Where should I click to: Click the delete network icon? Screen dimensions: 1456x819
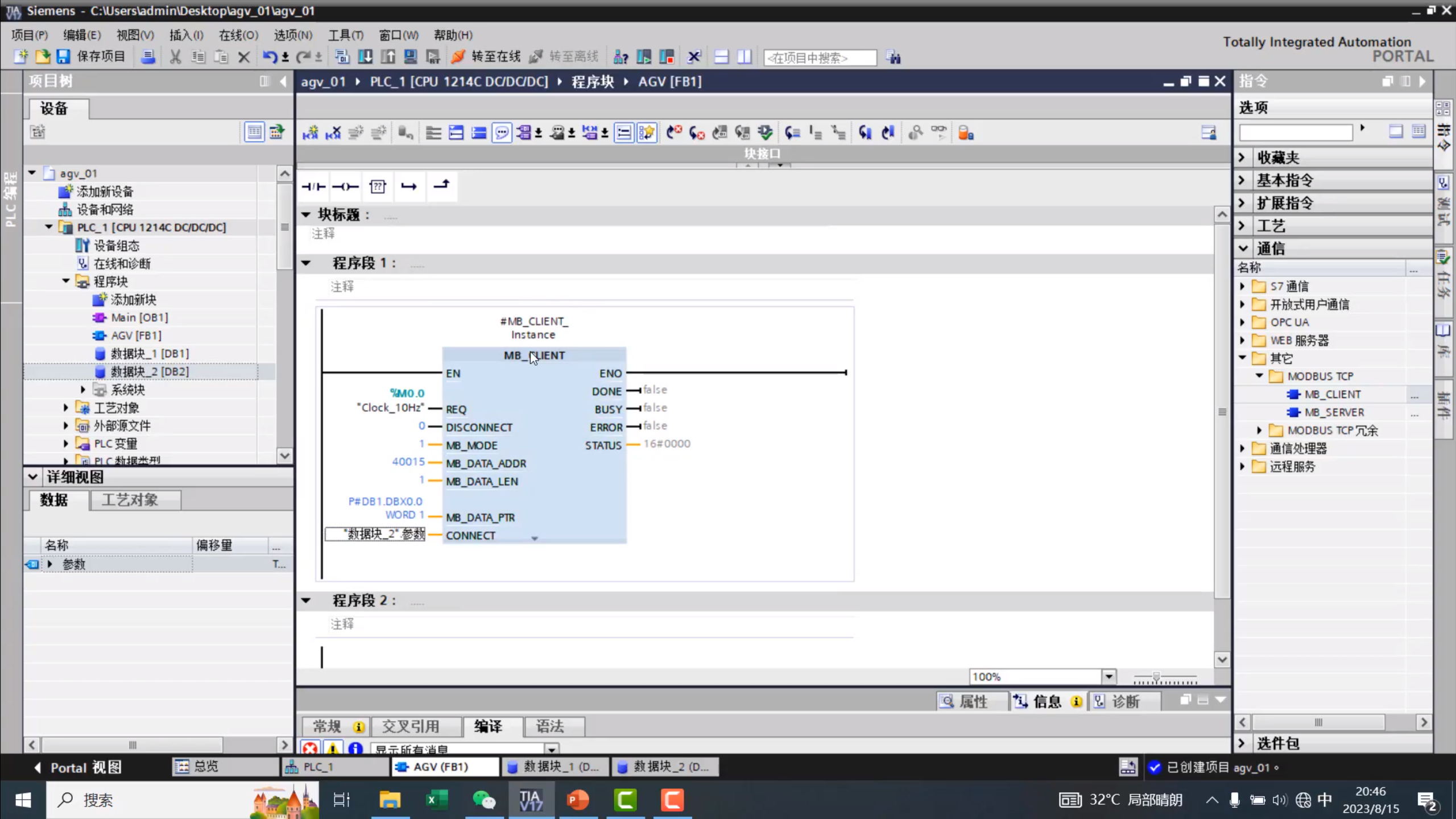point(333,133)
